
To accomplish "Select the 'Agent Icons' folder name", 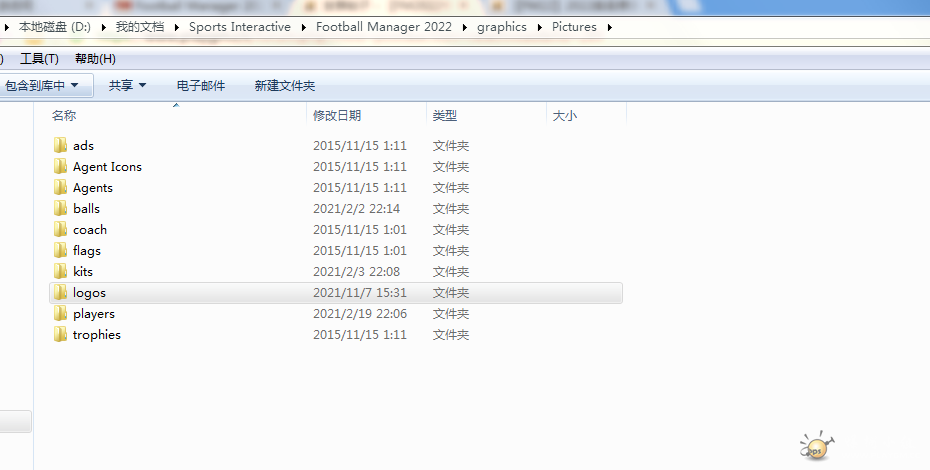I will (x=107, y=167).
